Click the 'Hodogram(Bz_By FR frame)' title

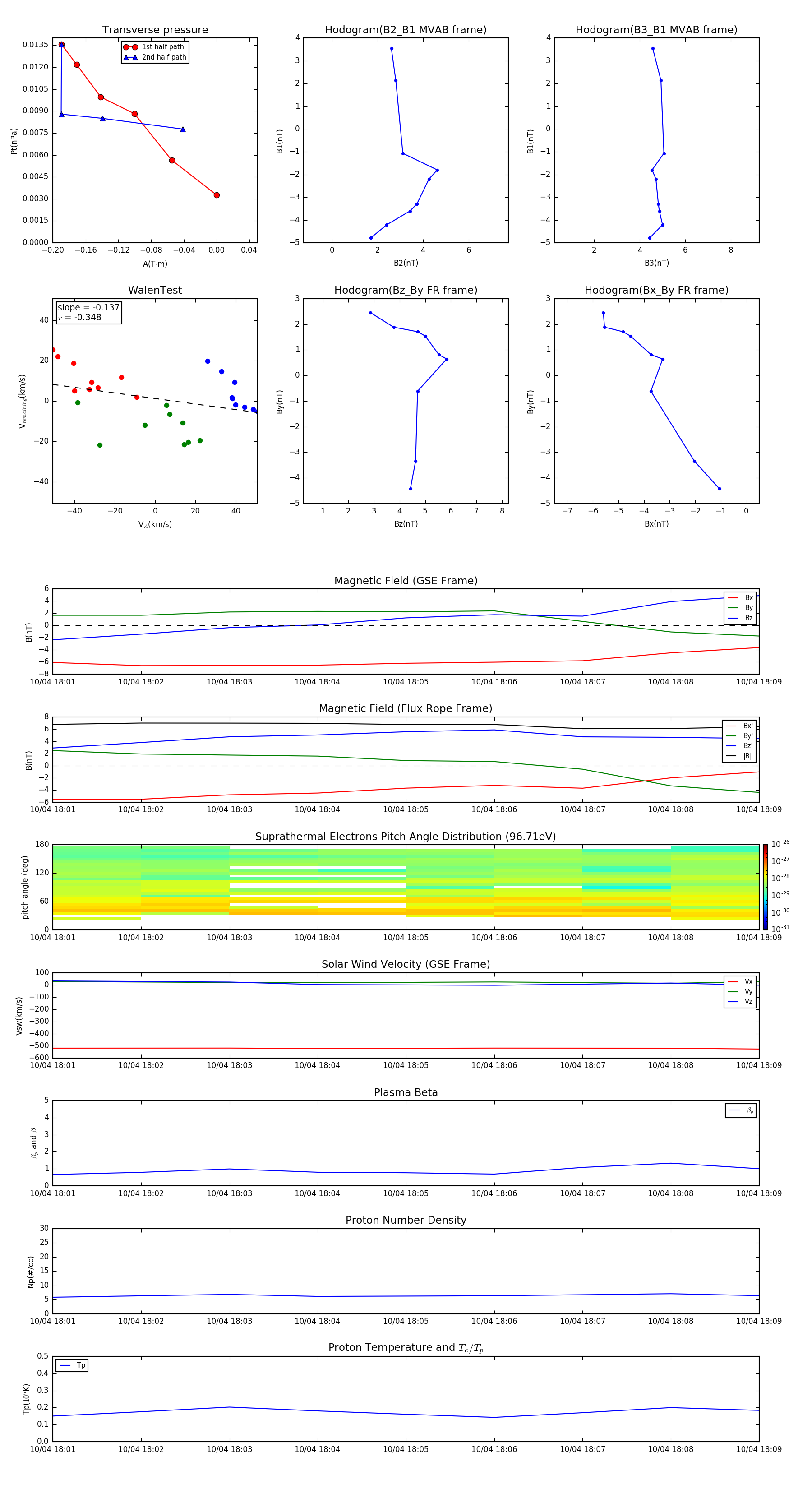pos(406,290)
